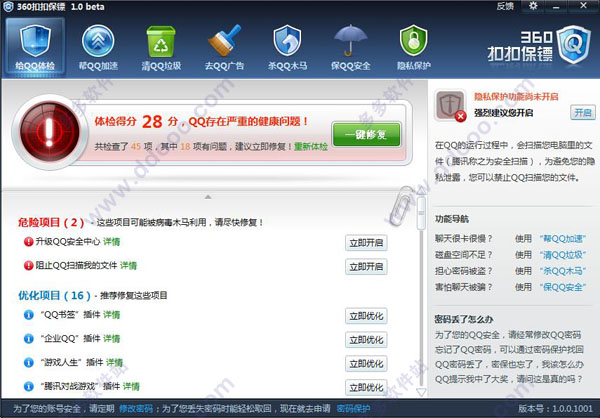This screenshot has width=600, height=418.
Task: Click 密码保护 link in status bar
Action: (x=354, y=409)
